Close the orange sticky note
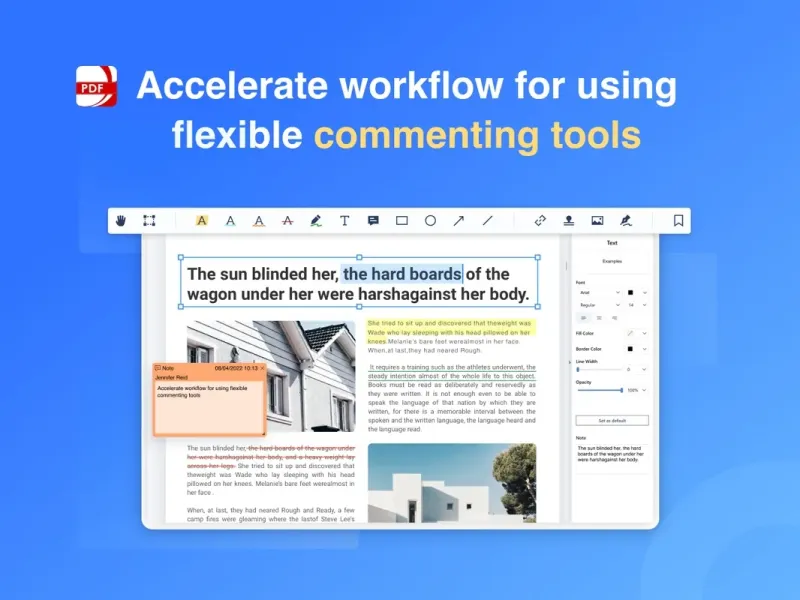 click(262, 368)
